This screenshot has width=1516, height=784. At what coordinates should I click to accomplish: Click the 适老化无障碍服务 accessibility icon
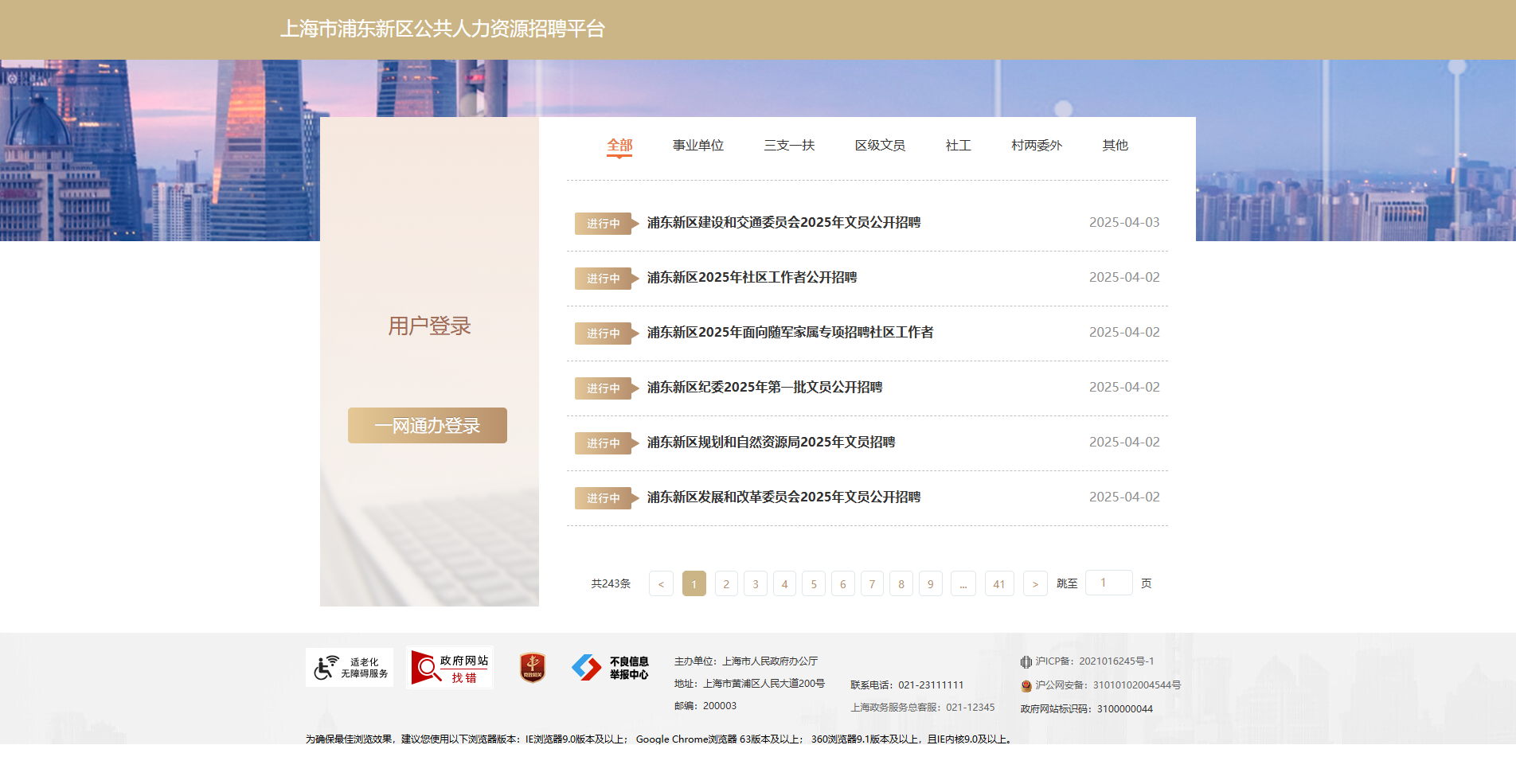click(350, 667)
